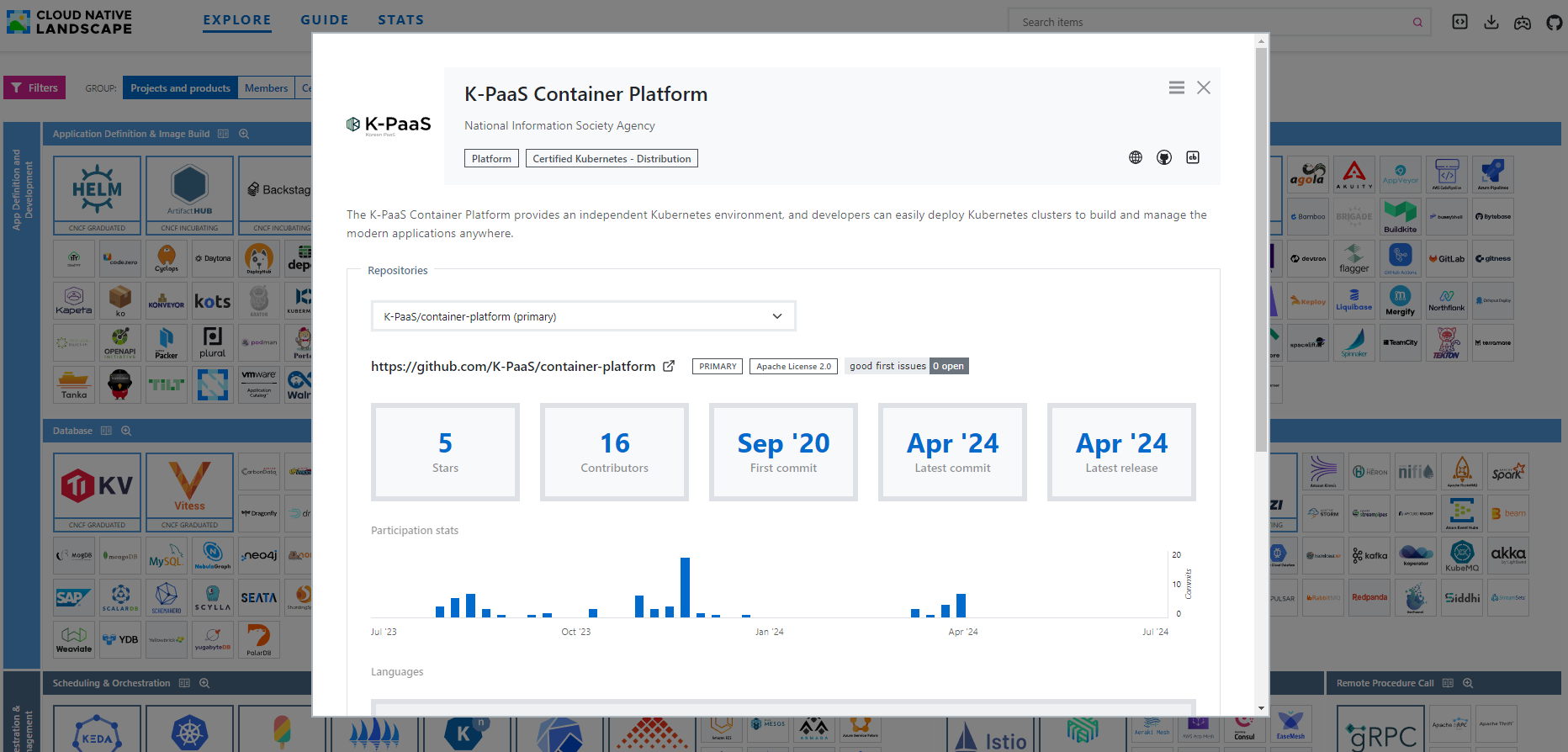Click the embed code icon in top bar
The image size is (1568, 752).
point(1459,22)
